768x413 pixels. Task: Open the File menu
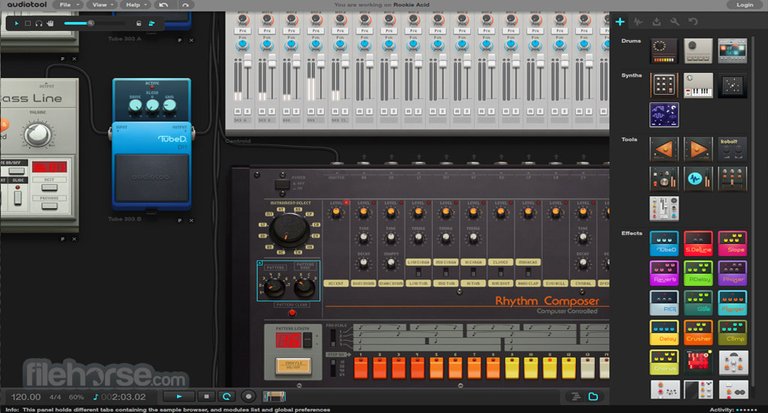tap(67, 5)
